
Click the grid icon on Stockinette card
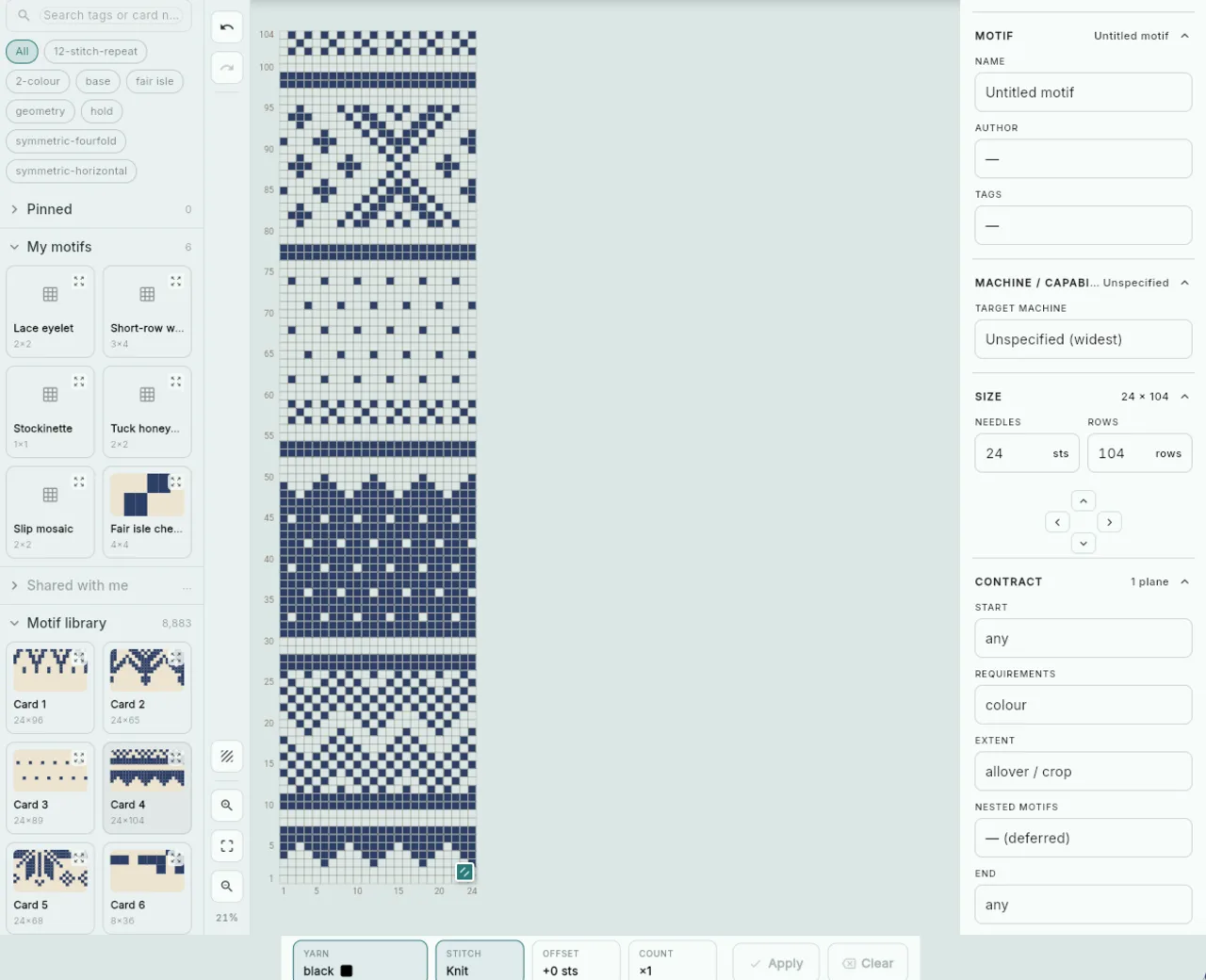click(51, 395)
